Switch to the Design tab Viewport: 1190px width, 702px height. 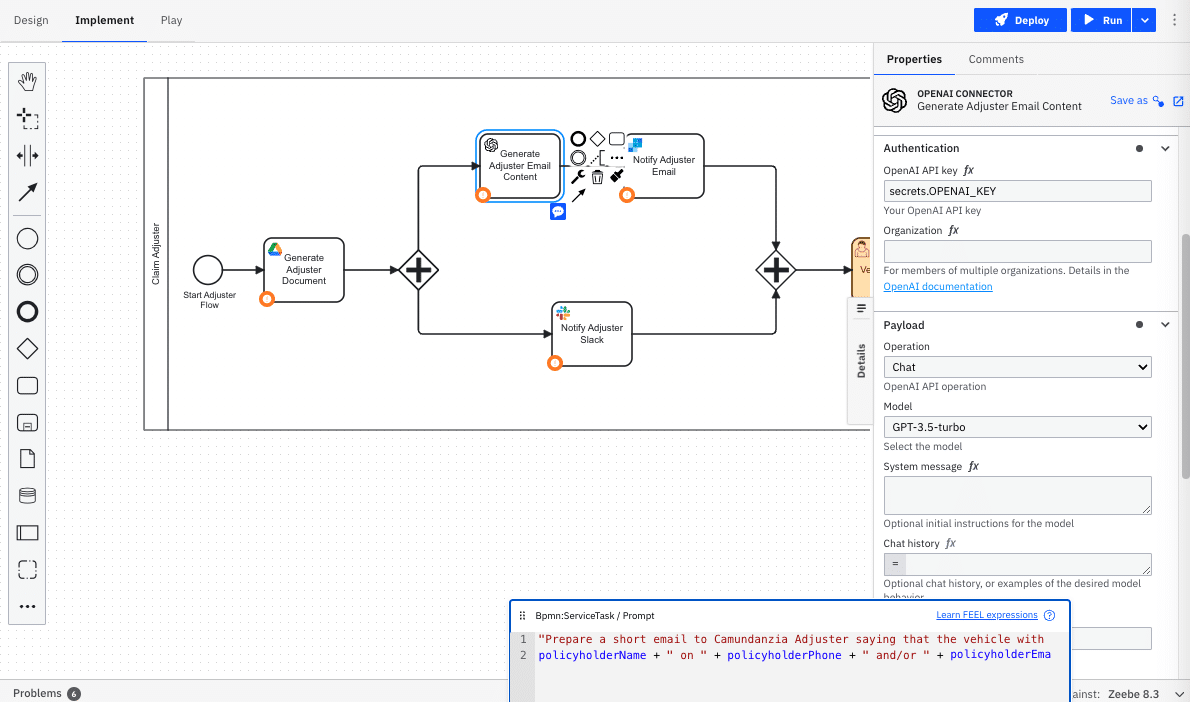point(31,20)
